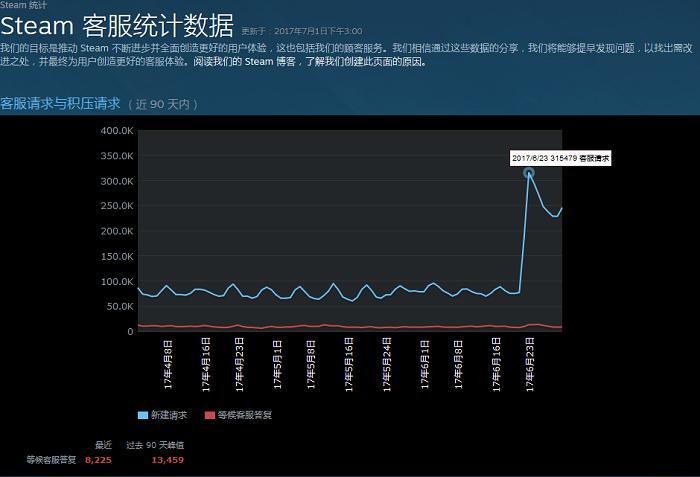Click the 更新于 2017年7月1日 timestamp
The width and height of the screenshot is (700, 477).
[x=302, y=31]
